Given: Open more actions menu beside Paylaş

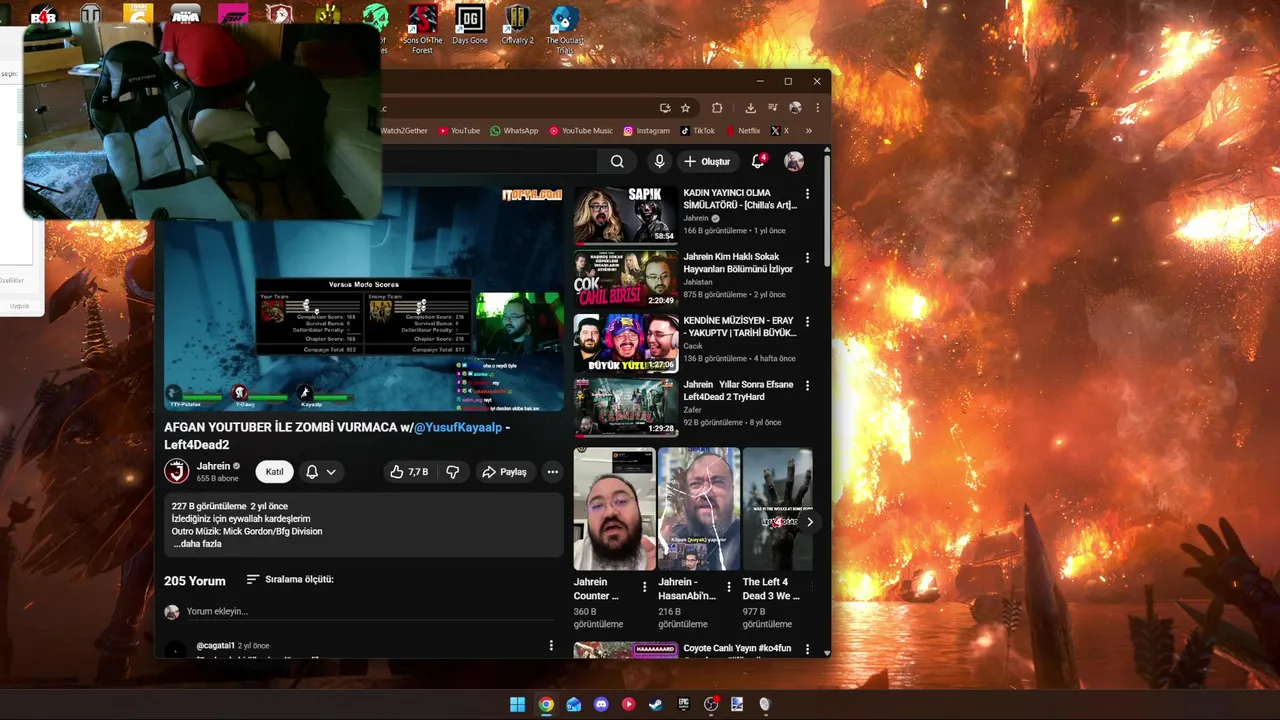Looking at the screenshot, I should [x=552, y=472].
